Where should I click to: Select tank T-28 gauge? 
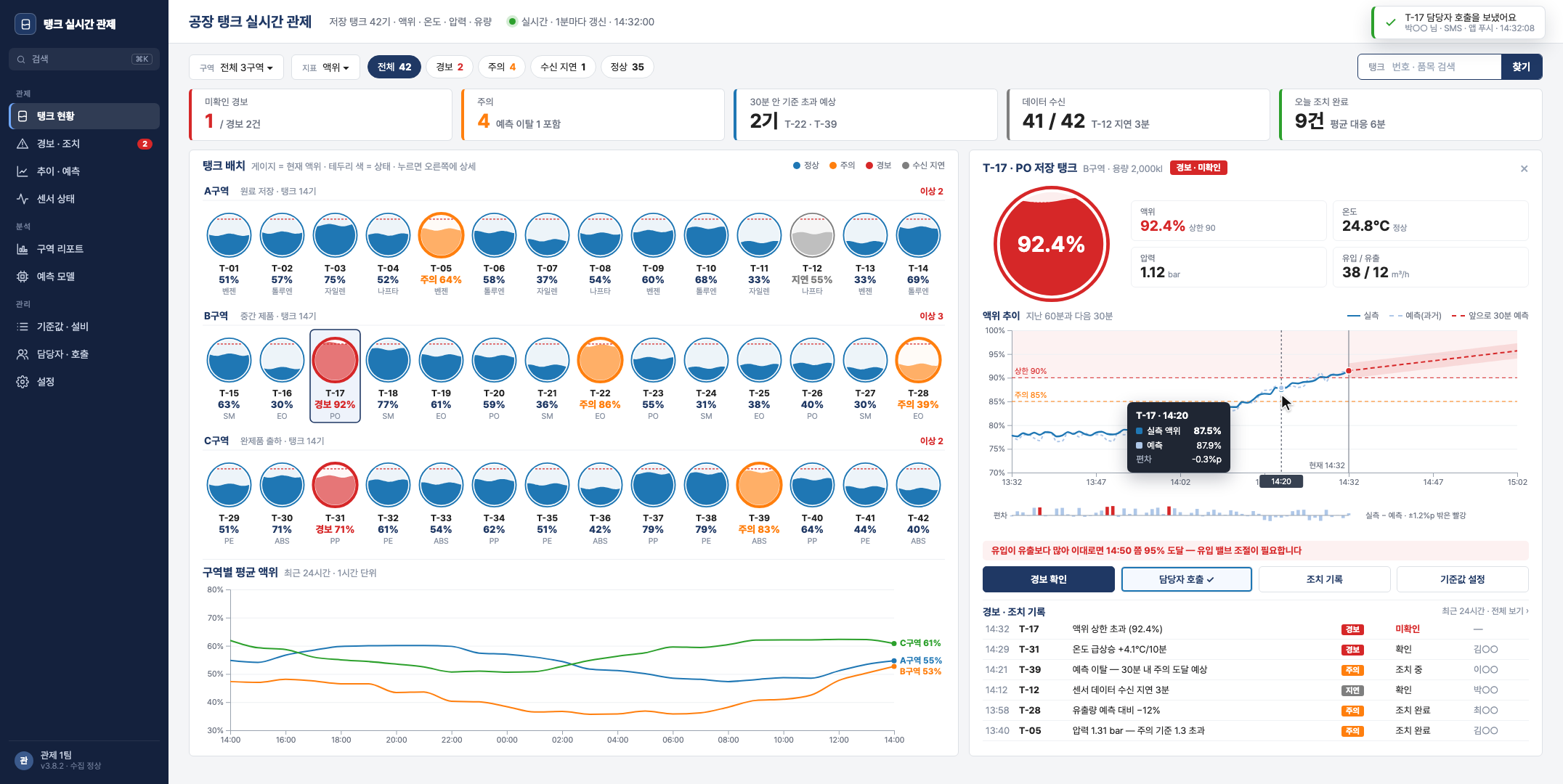pos(918,360)
